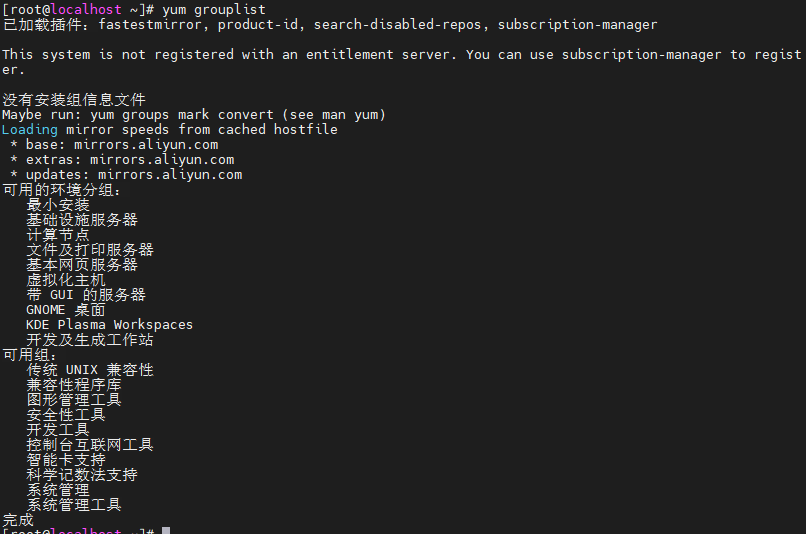The height and width of the screenshot is (534, 806).
Task: Click the "传统 UNIX 兼容性" group
Action: [x=89, y=370]
